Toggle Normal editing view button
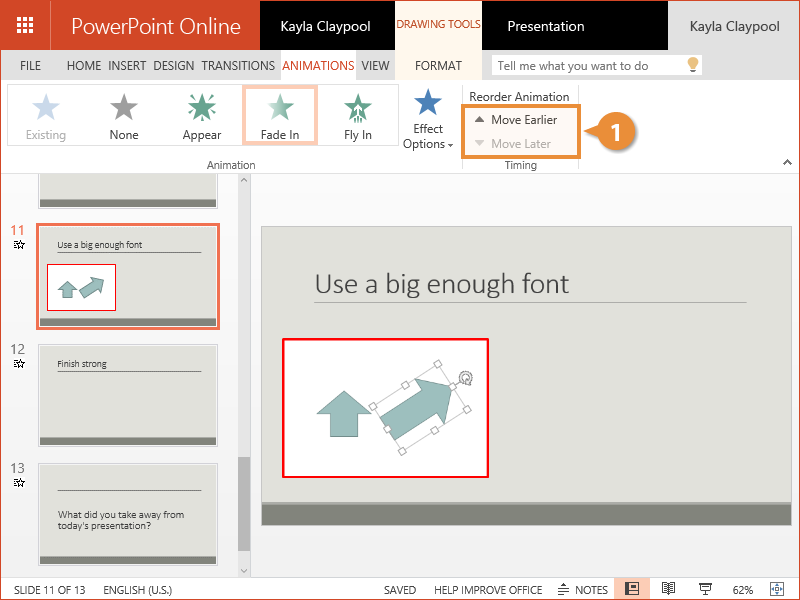 (x=632, y=589)
